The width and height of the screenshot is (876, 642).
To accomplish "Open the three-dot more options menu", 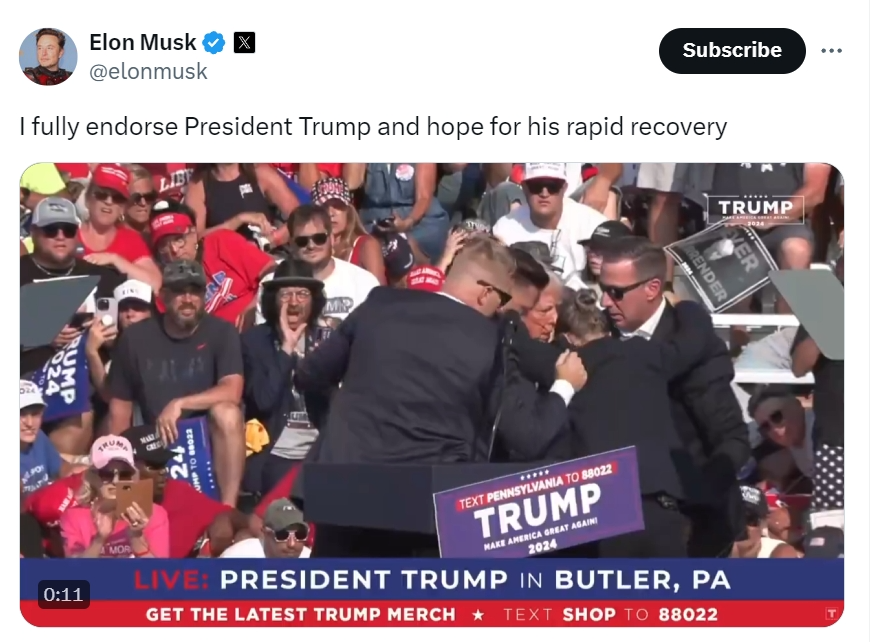I will tap(831, 51).
